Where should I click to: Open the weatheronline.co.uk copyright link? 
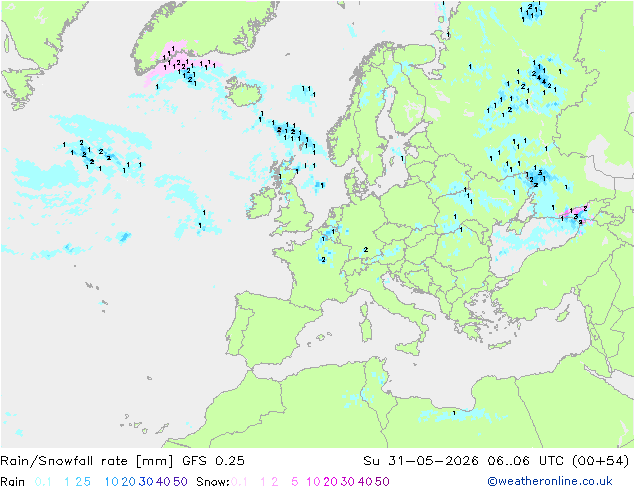click(550, 481)
